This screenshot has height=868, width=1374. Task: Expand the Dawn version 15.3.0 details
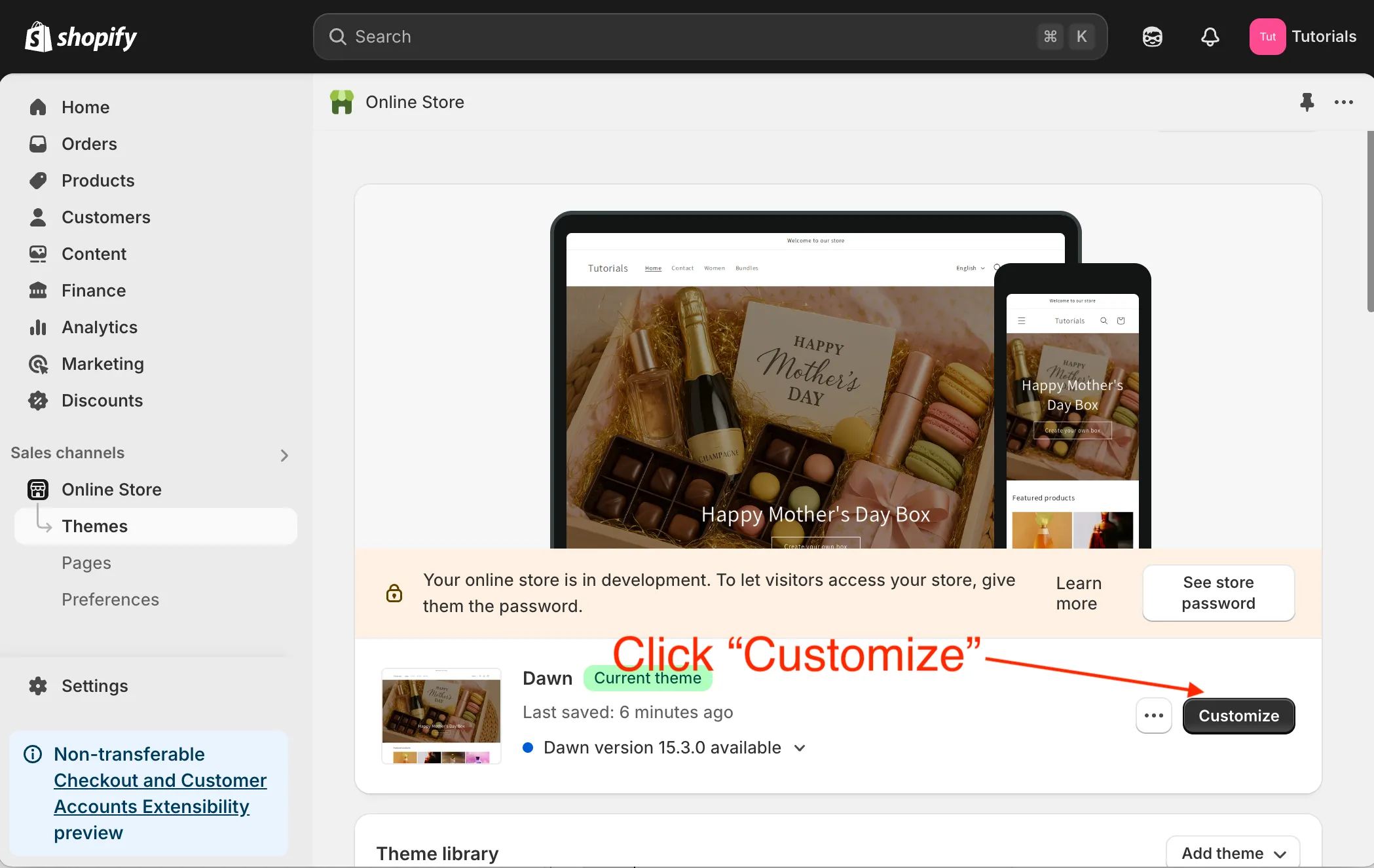coord(799,748)
